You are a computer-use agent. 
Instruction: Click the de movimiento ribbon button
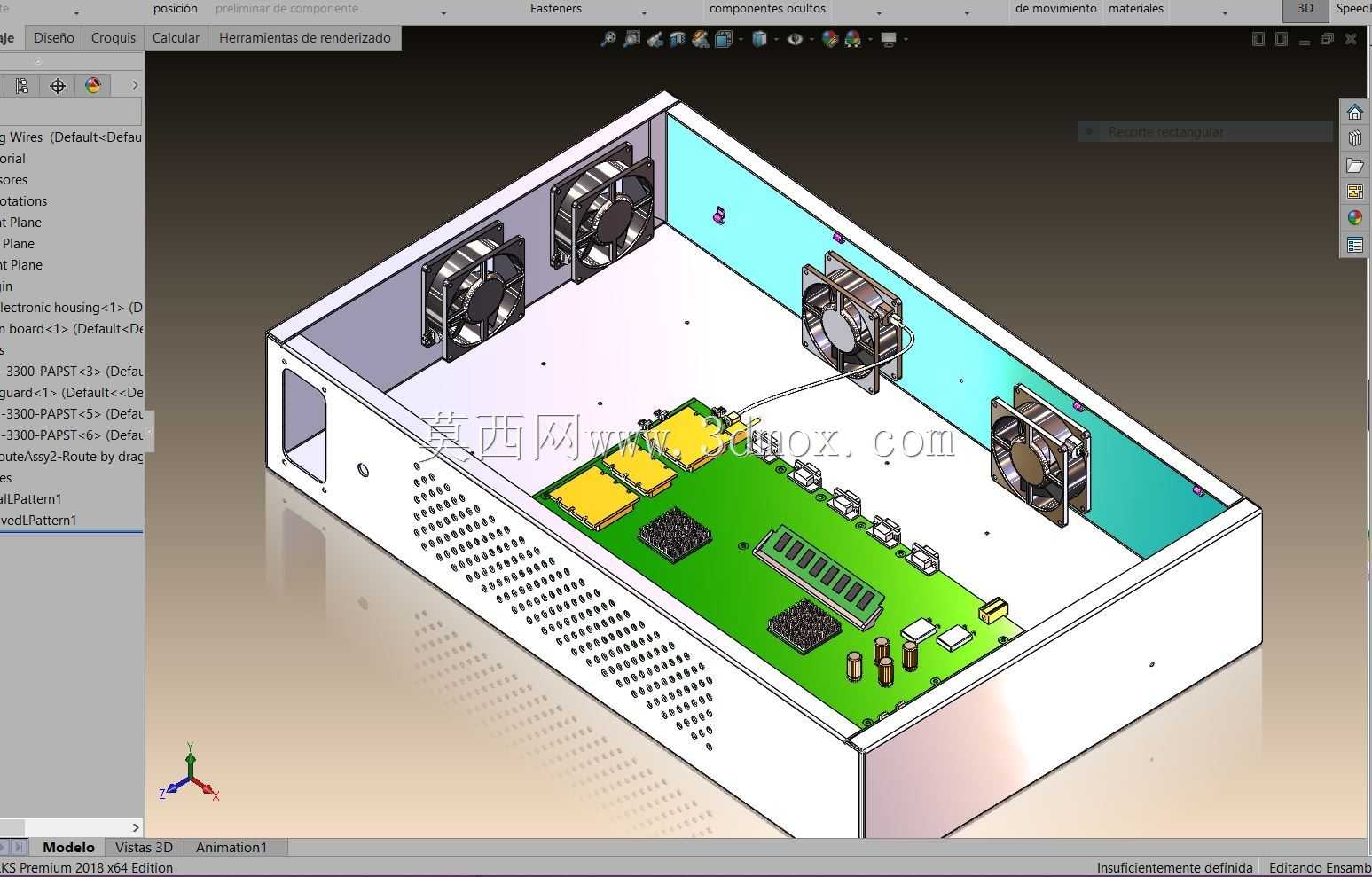[x=1055, y=8]
